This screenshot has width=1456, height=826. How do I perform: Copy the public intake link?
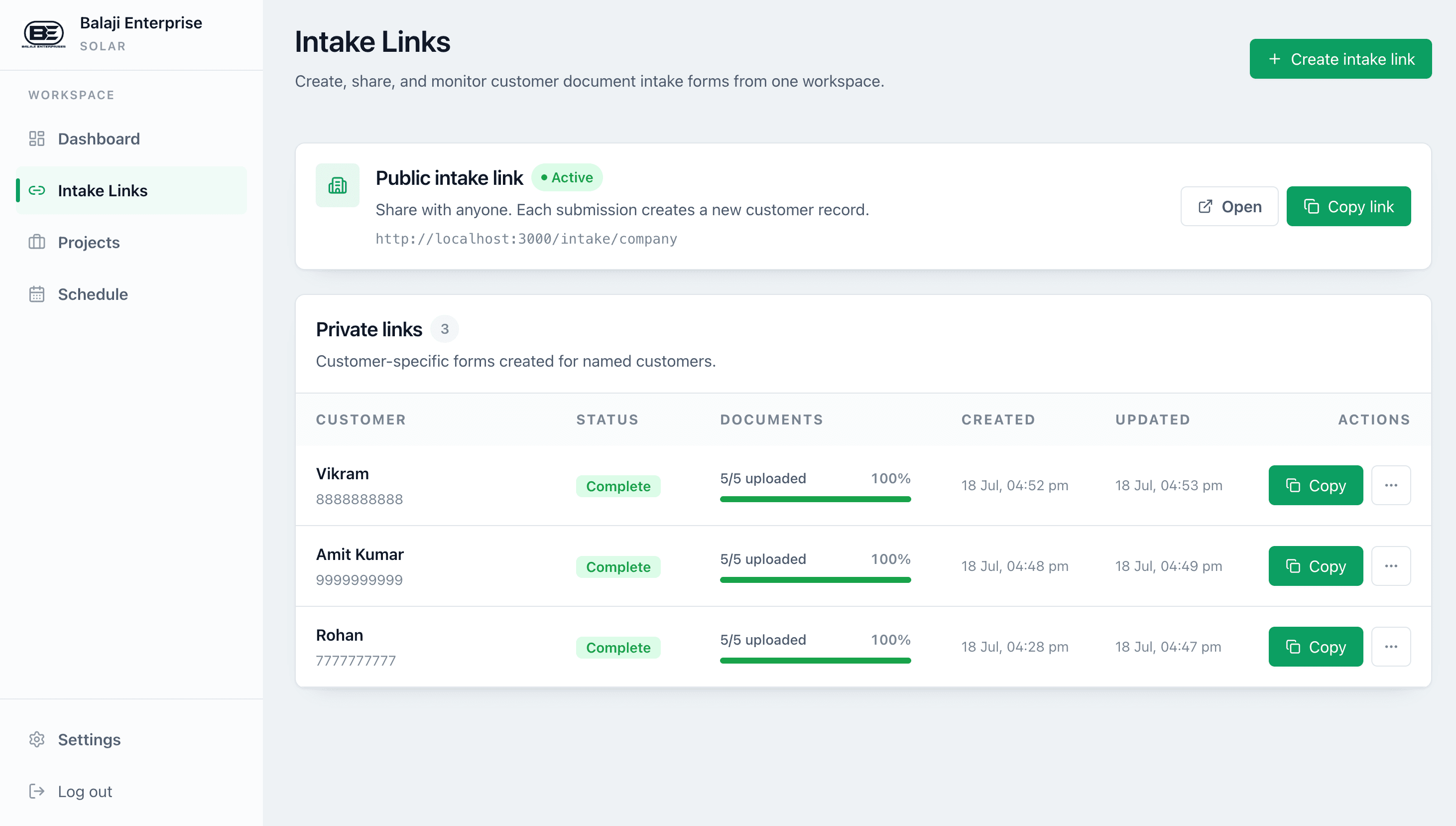tap(1348, 206)
